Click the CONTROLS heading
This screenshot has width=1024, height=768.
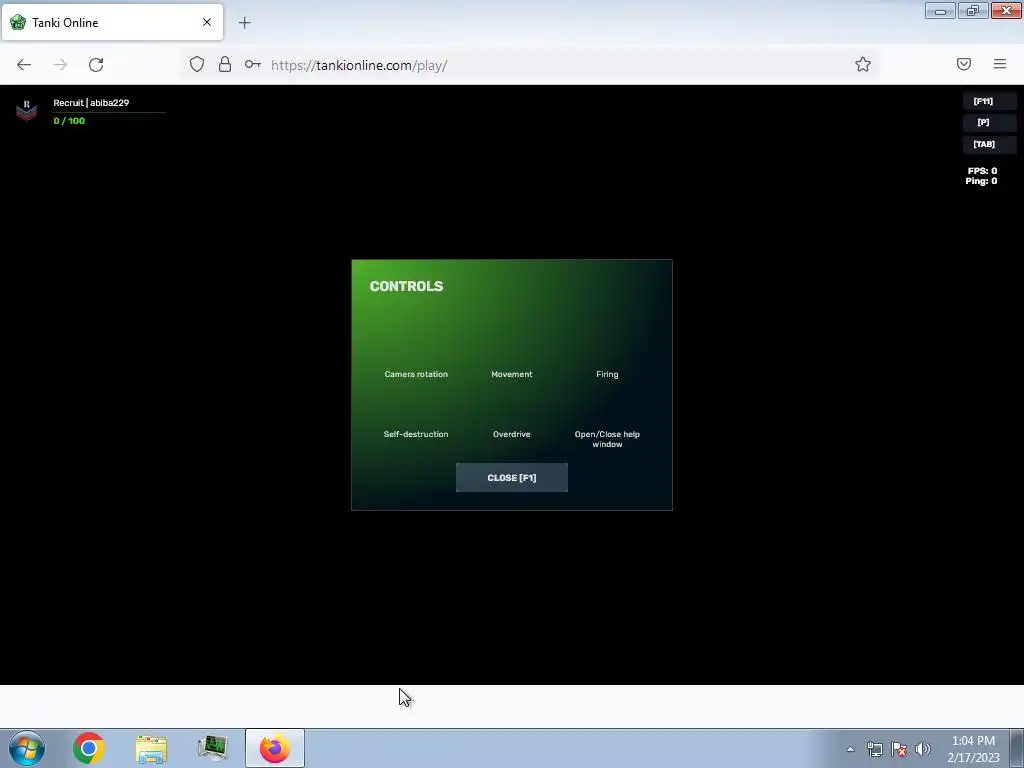pyautogui.click(x=406, y=286)
